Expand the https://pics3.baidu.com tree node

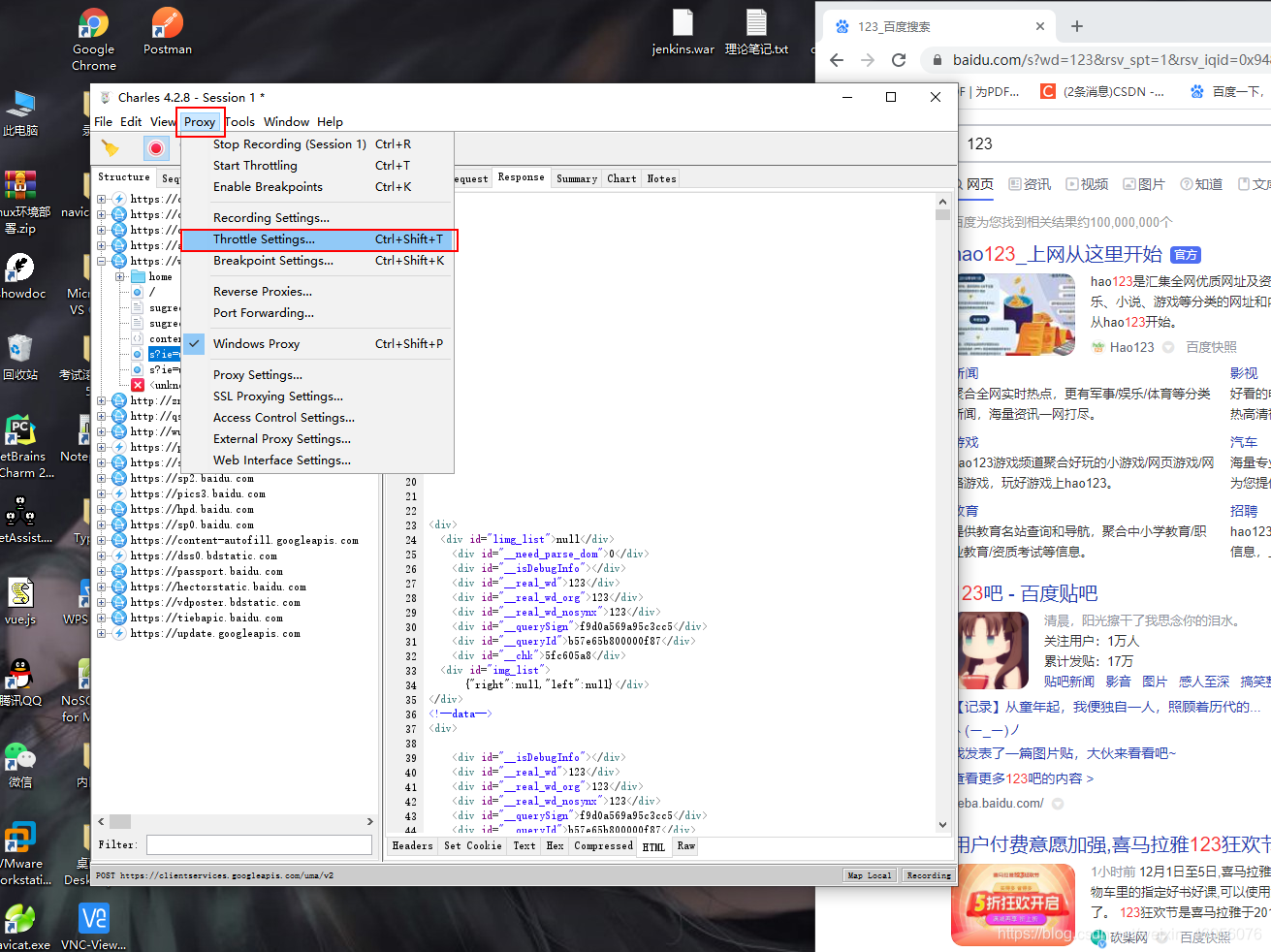click(x=102, y=493)
